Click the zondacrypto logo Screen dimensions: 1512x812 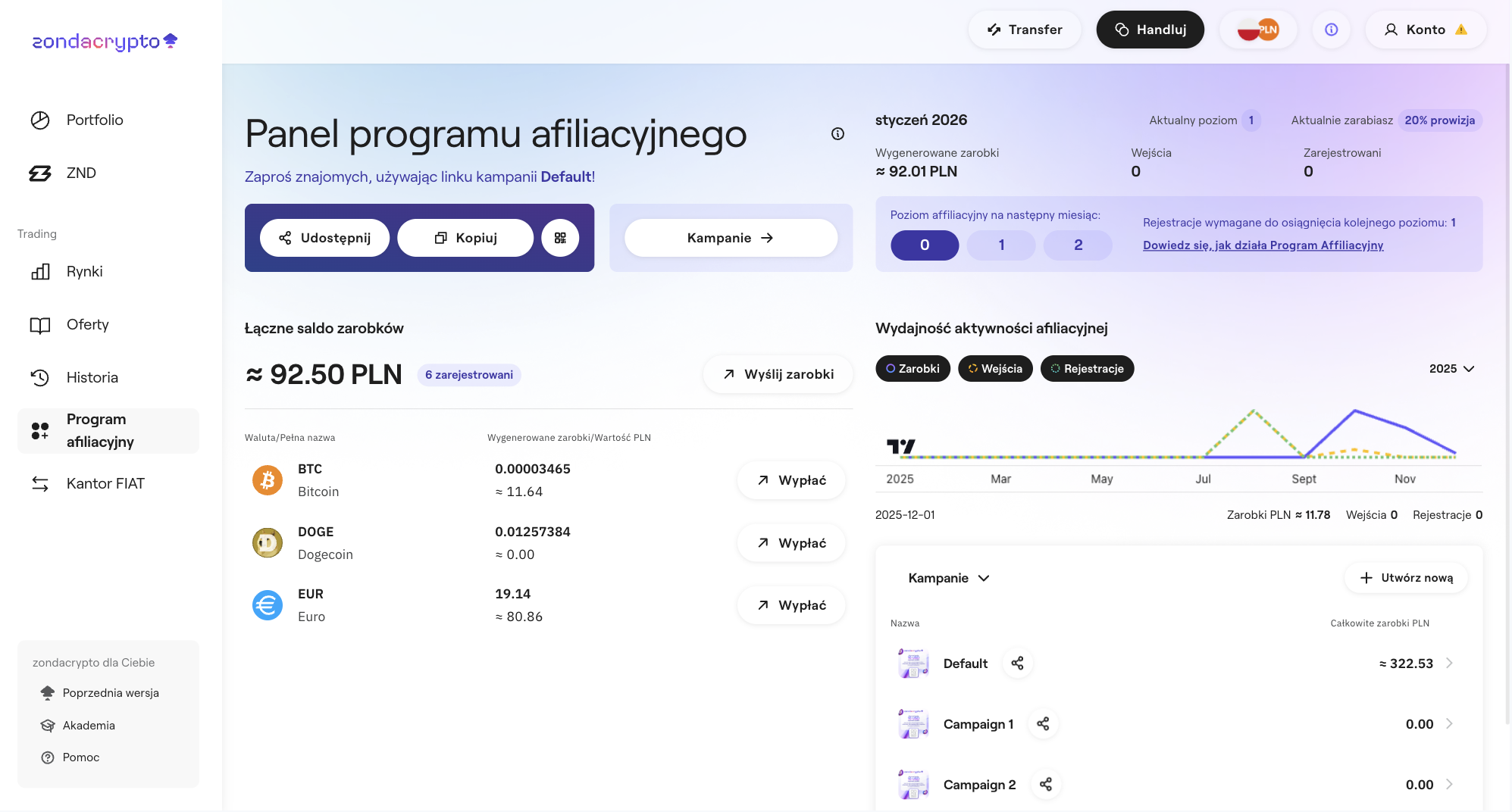[105, 42]
